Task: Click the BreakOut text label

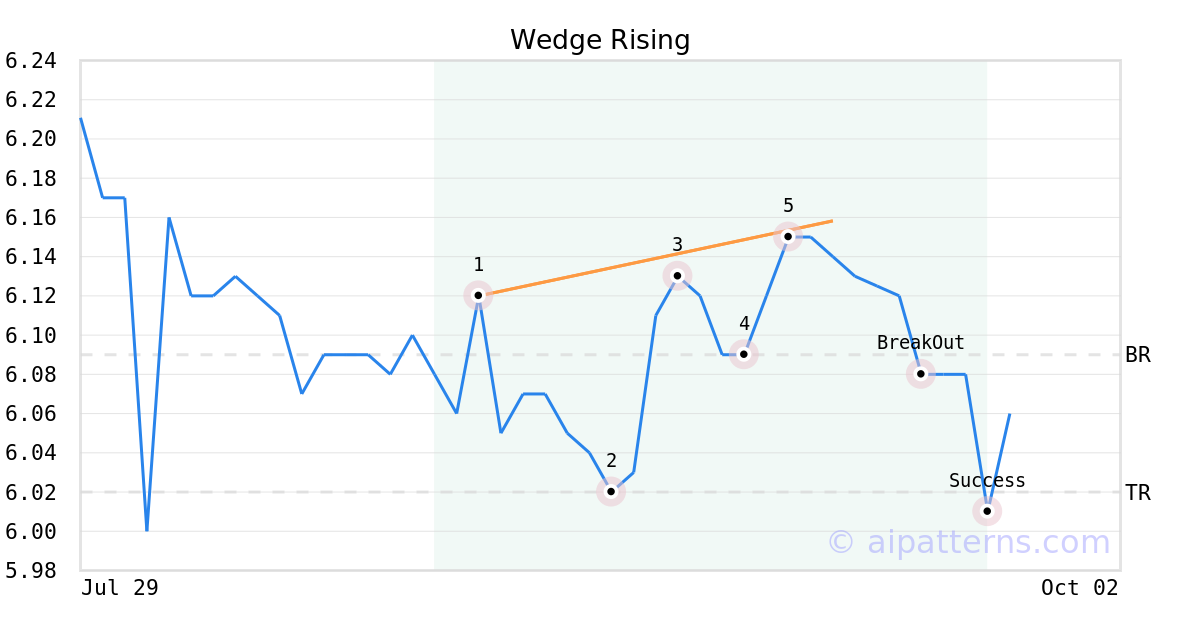Action: pos(921,343)
